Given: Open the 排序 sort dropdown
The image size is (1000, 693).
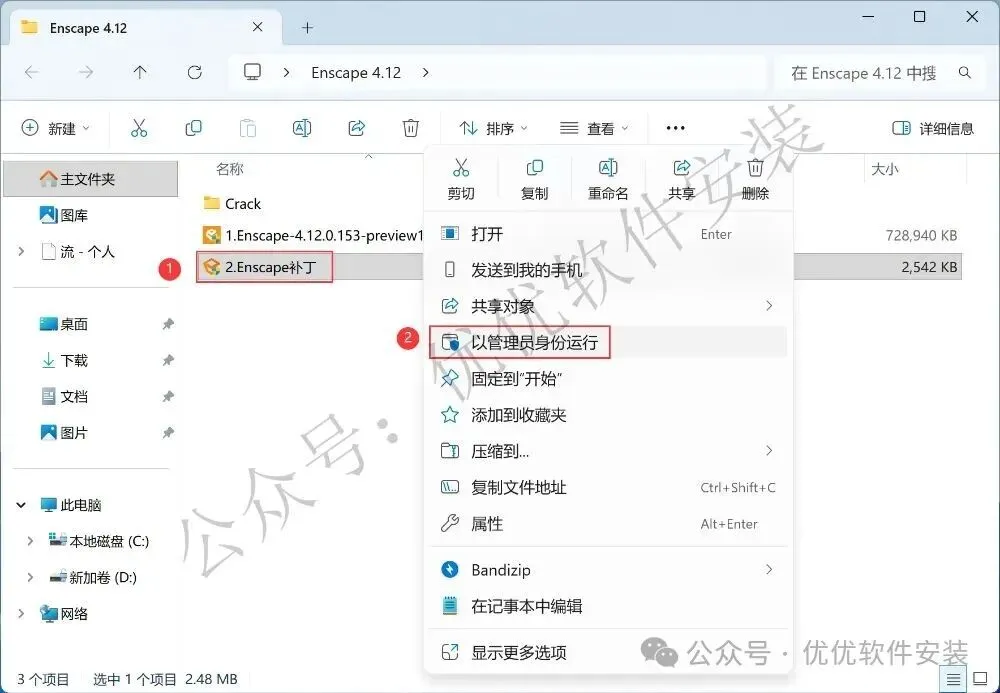Looking at the screenshot, I should pos(493,128).
